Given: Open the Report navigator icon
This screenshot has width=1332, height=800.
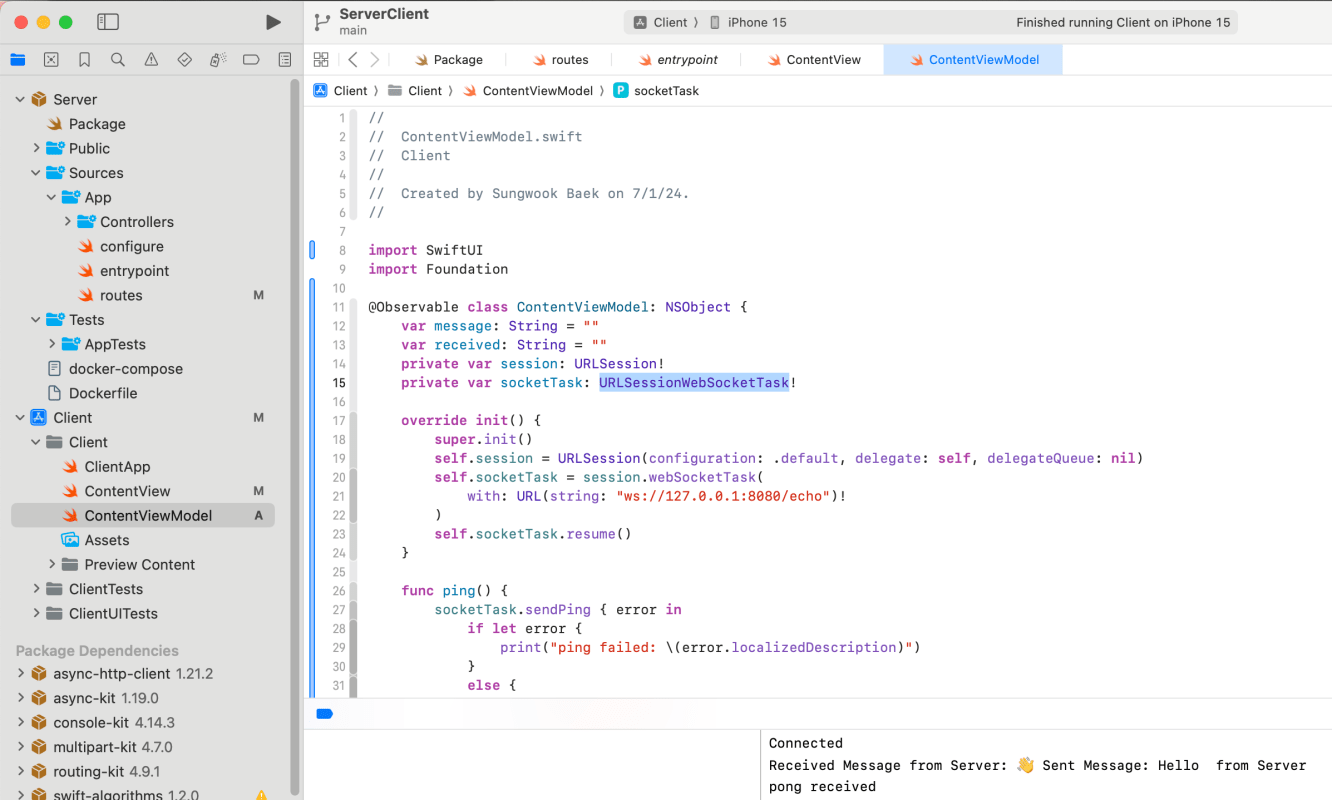Looking at the screenshot, I should (285, 60).
